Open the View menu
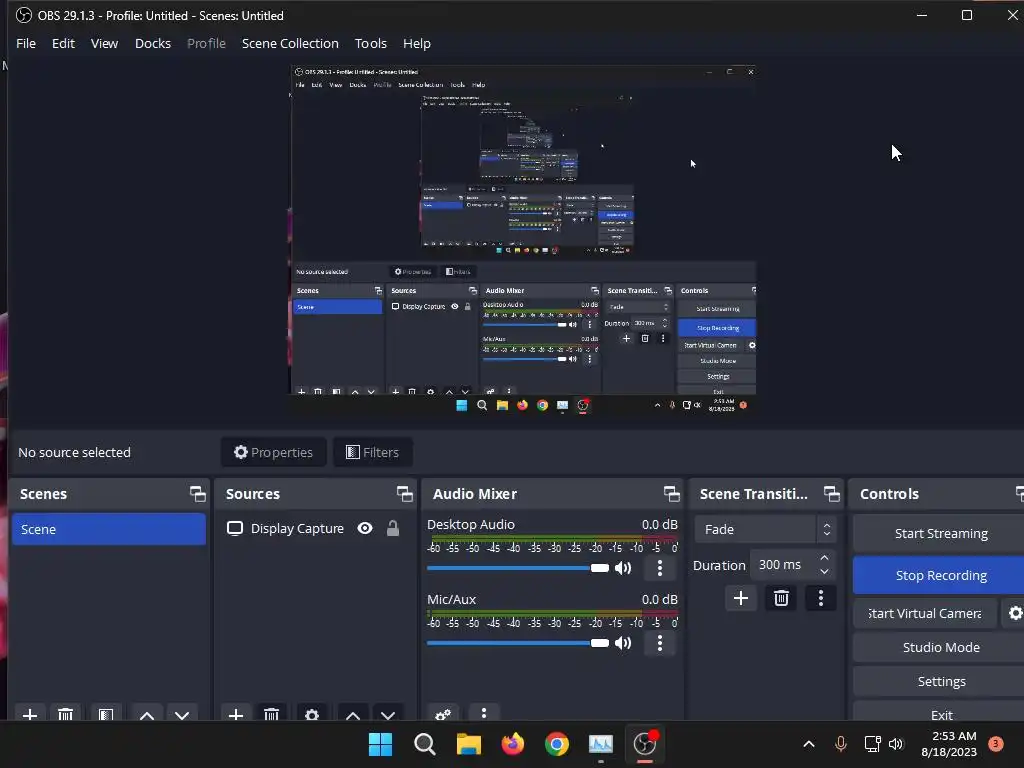This screenshot has width=1024, height=768. (104, 43)
